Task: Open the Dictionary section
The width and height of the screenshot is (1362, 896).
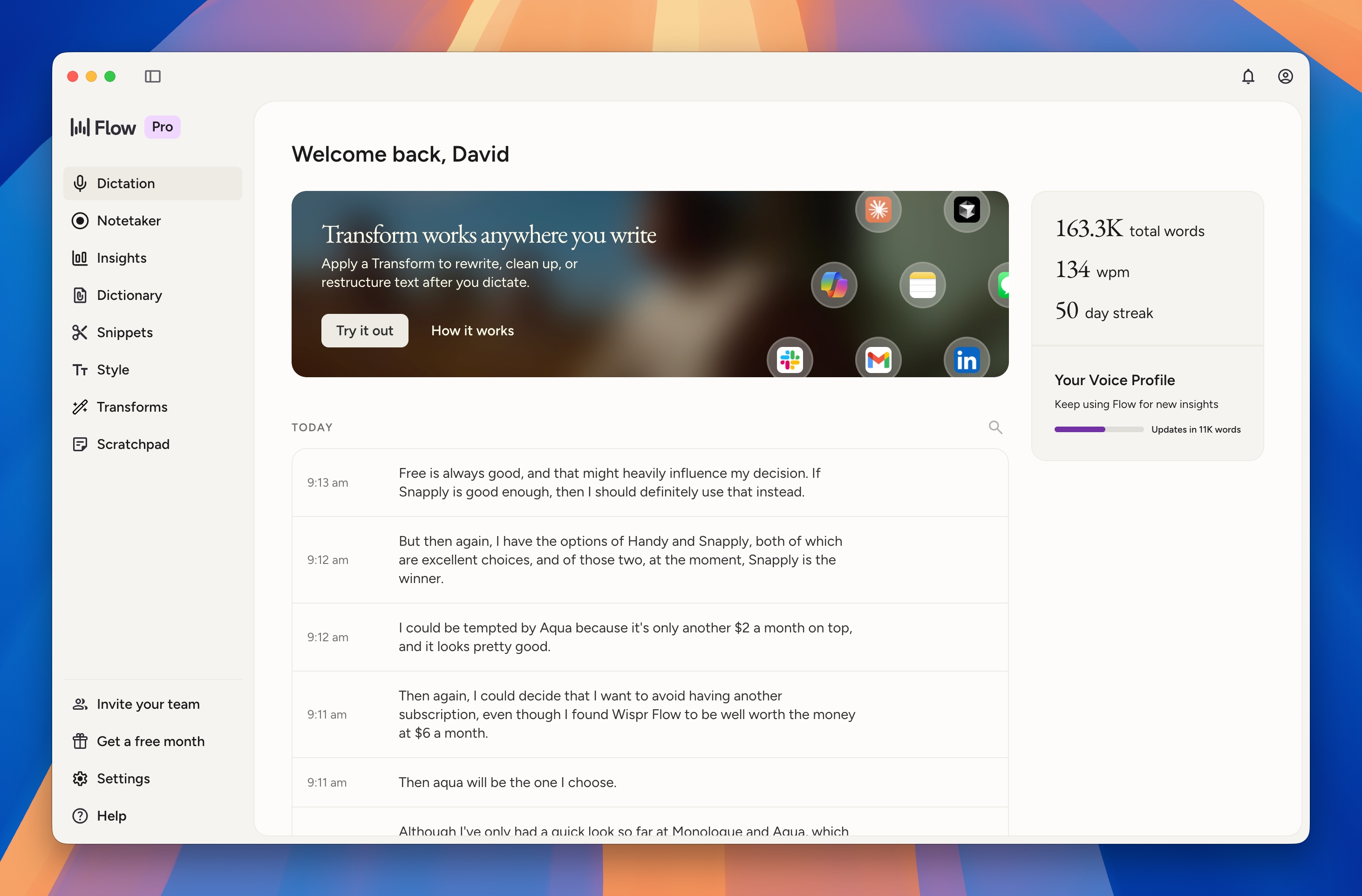Action: [x=153, y=295]
